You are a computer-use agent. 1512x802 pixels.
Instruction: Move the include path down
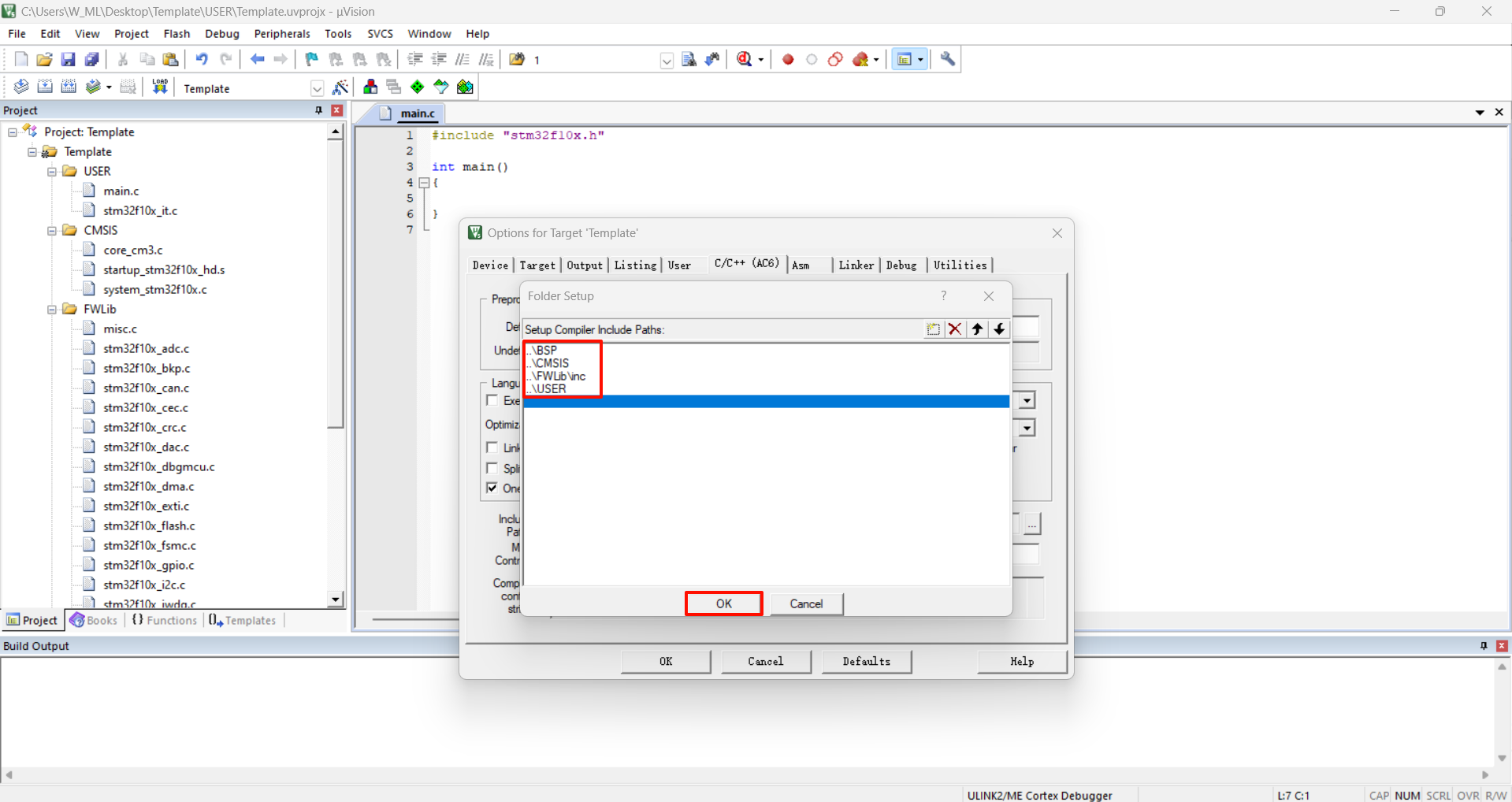[999, 329]
